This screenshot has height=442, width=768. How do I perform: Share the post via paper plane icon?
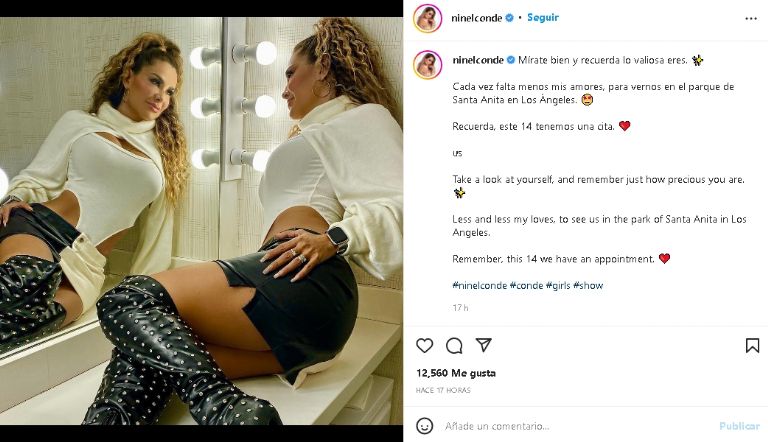[x=483, y=345]
